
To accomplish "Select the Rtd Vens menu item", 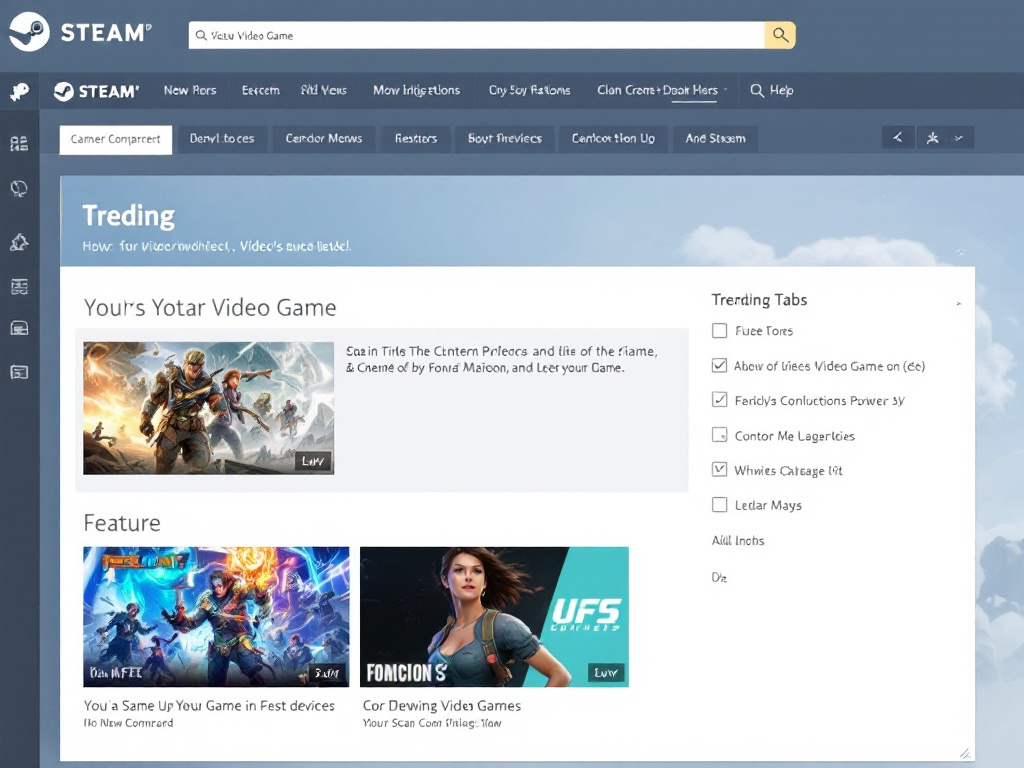I will tap(324, 90).
